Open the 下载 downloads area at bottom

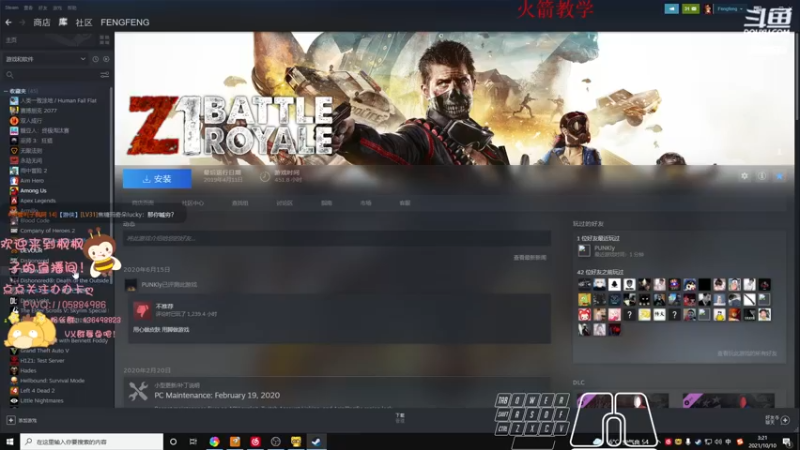point(400,418)
